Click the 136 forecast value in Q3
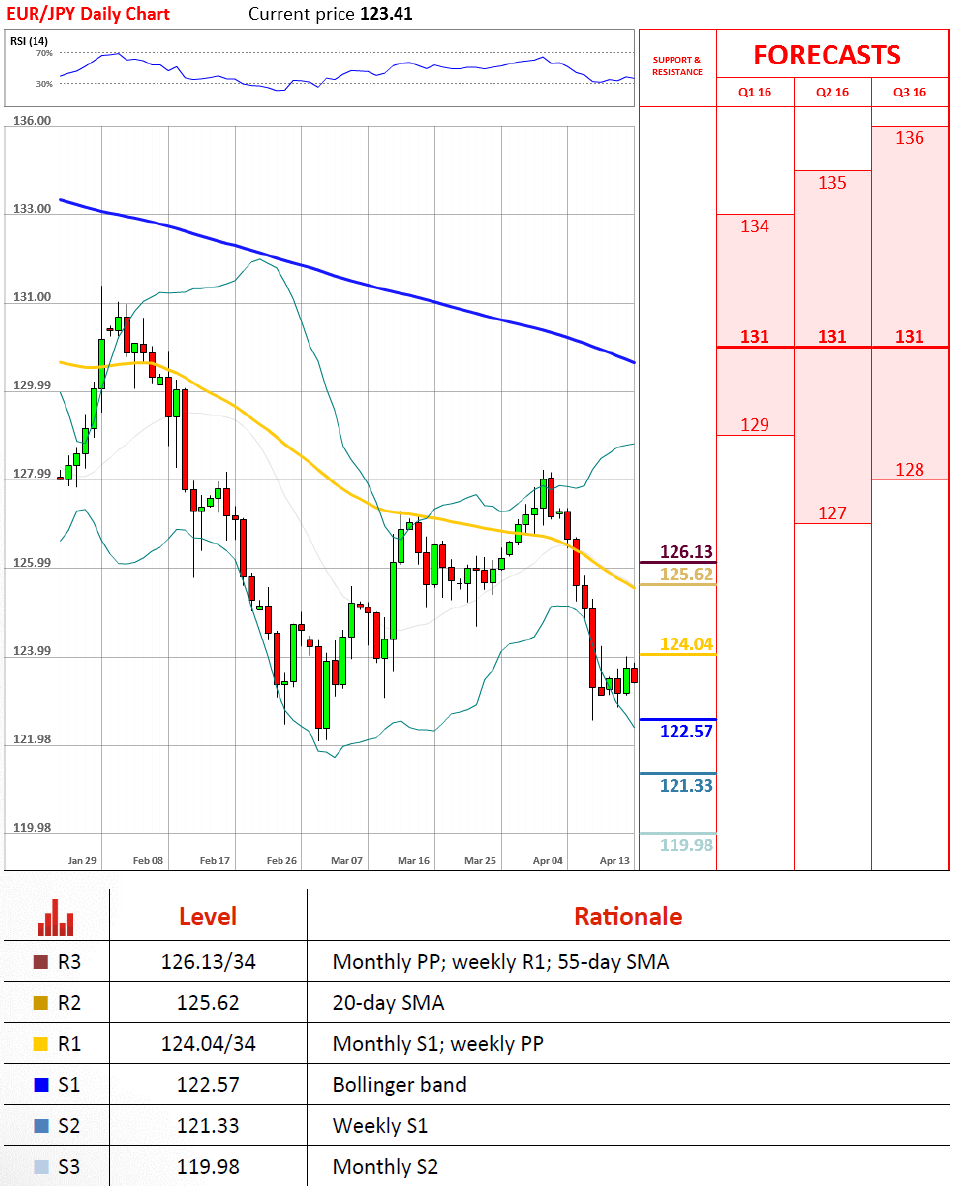Screen dimensions: 963x1186 pos(909,138)
